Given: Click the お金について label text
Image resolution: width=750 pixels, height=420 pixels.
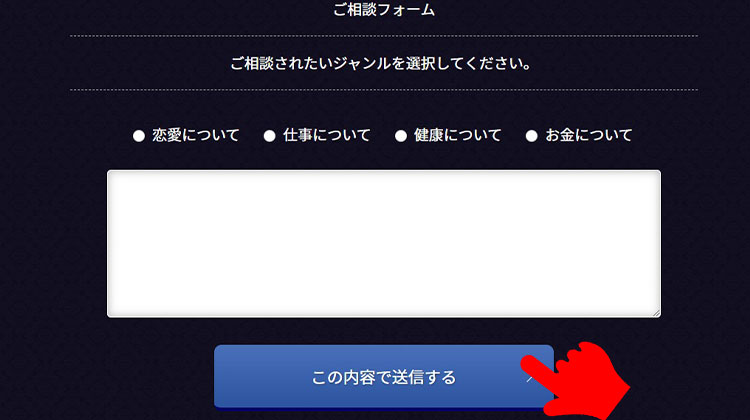Looking at the screenshot, I should pos(589,135).
